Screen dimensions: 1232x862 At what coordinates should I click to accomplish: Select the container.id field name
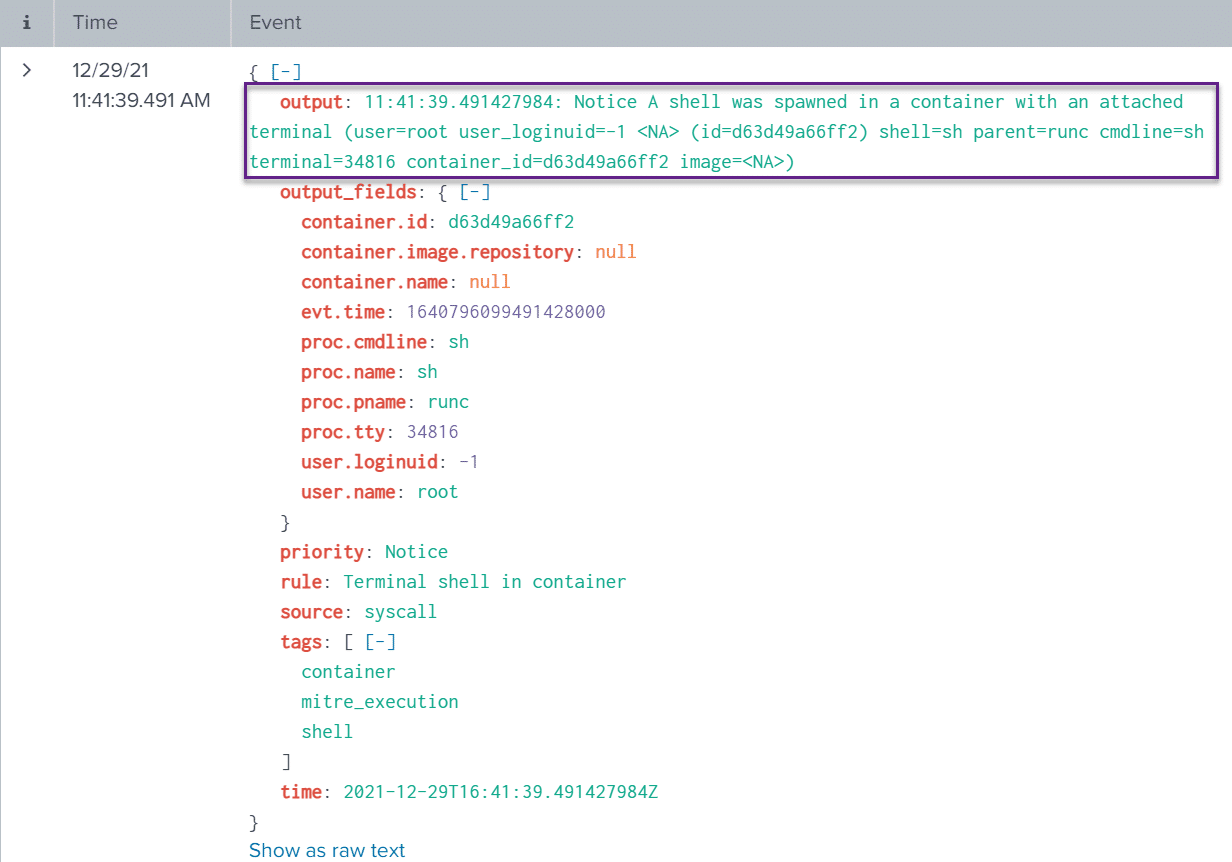pos(364,221)
